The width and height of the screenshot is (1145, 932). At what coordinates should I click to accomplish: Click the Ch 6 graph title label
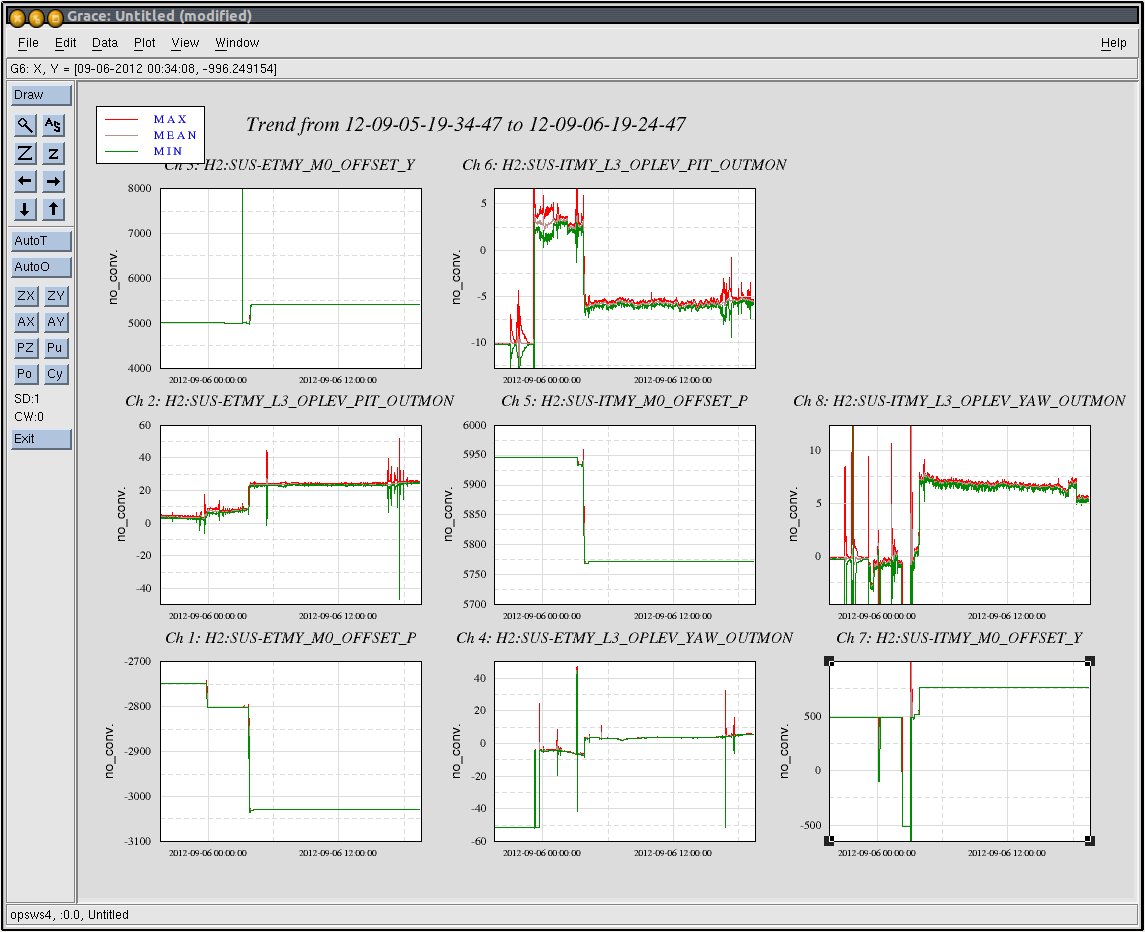coord(624,165)
